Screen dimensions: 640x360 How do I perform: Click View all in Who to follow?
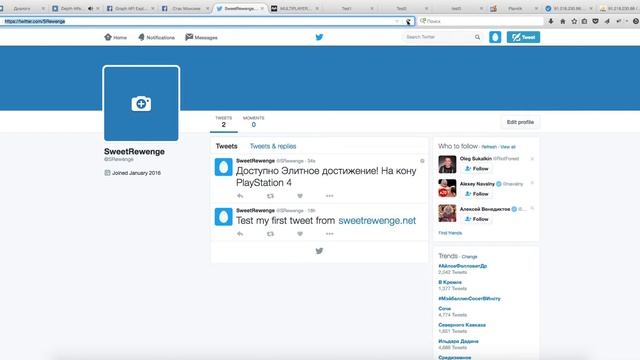[x=508, y=147]
